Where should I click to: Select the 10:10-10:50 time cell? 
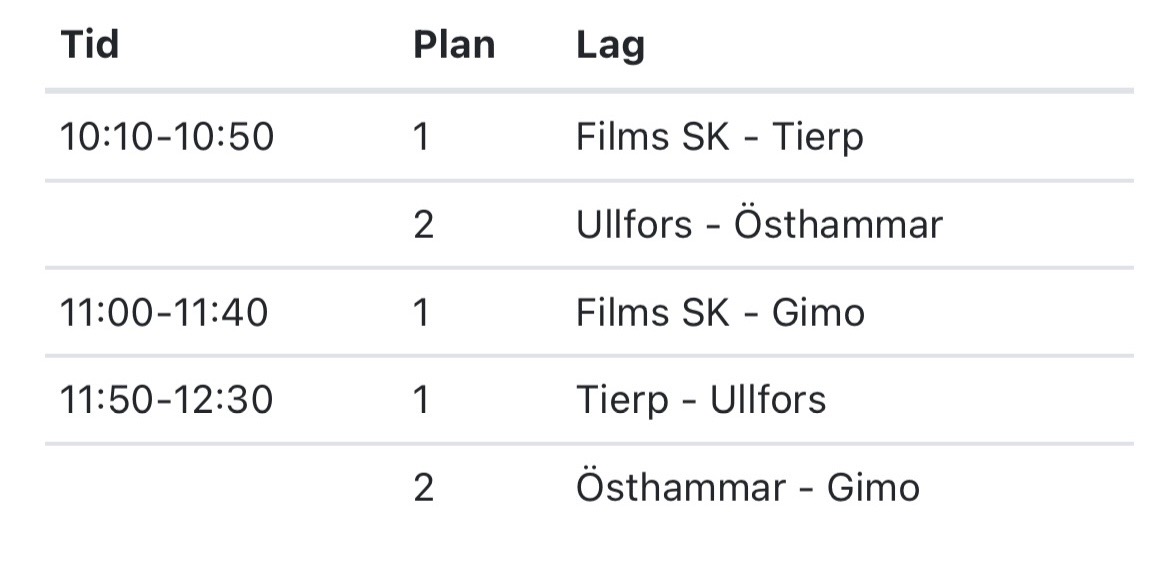click(x=167, y=137)
